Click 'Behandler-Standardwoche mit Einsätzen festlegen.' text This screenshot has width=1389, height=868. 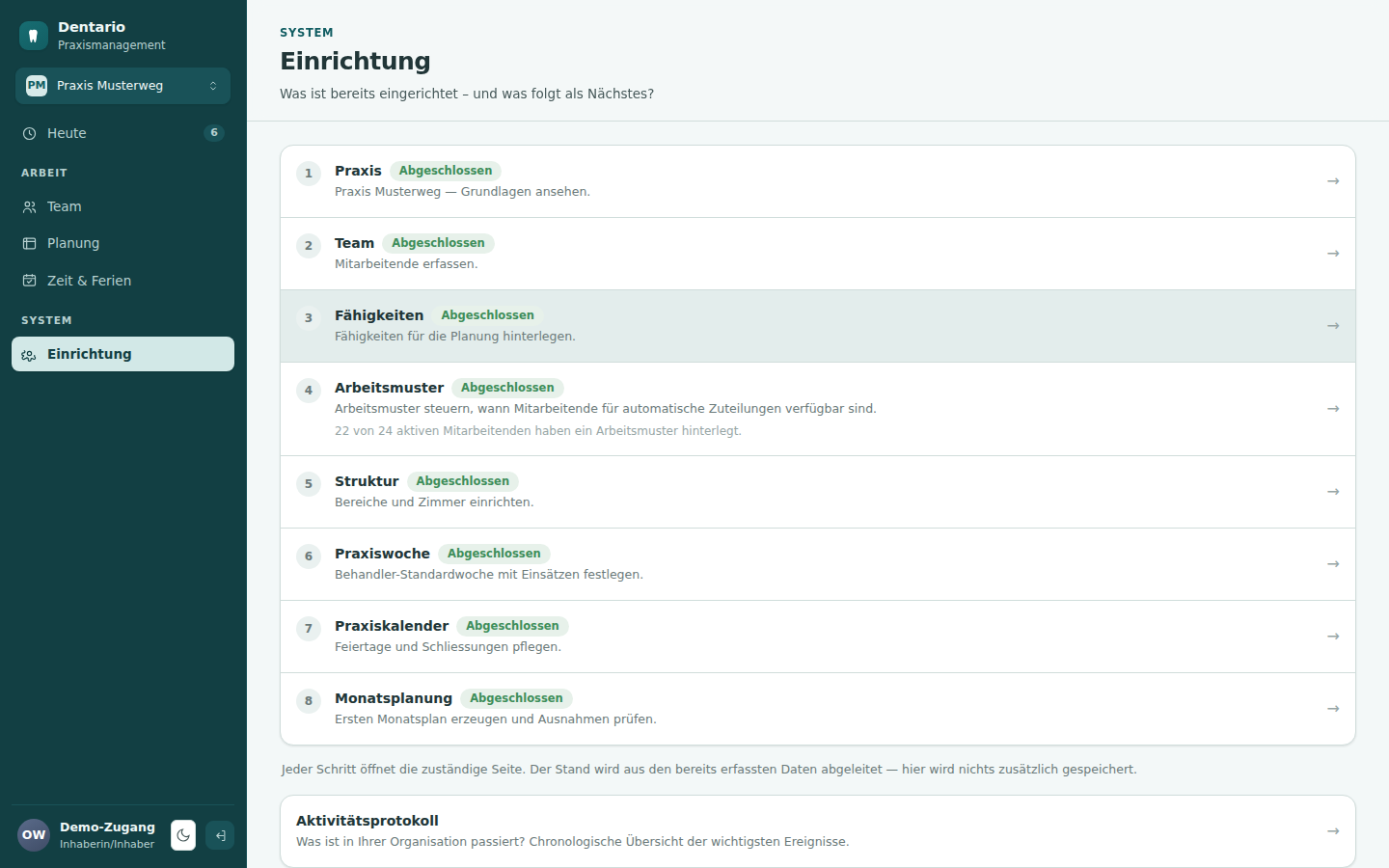pyautogui.click(x=489, y=575)
